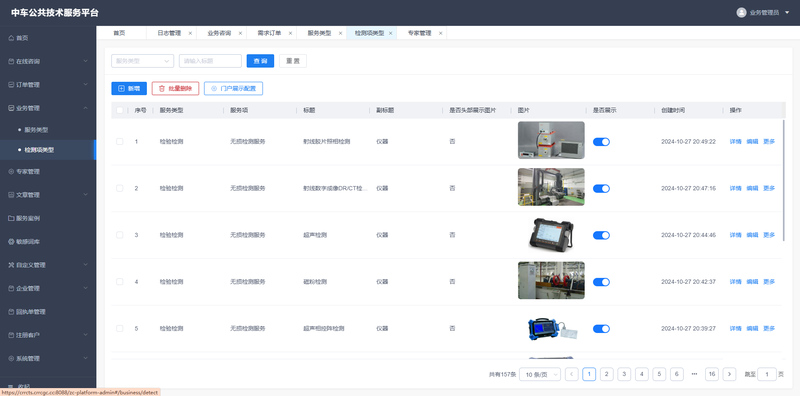The height and width of the screenshot is (396, 800).
Task: Switch to the 日志管理 tab
Action: click(x=169, y=33)
